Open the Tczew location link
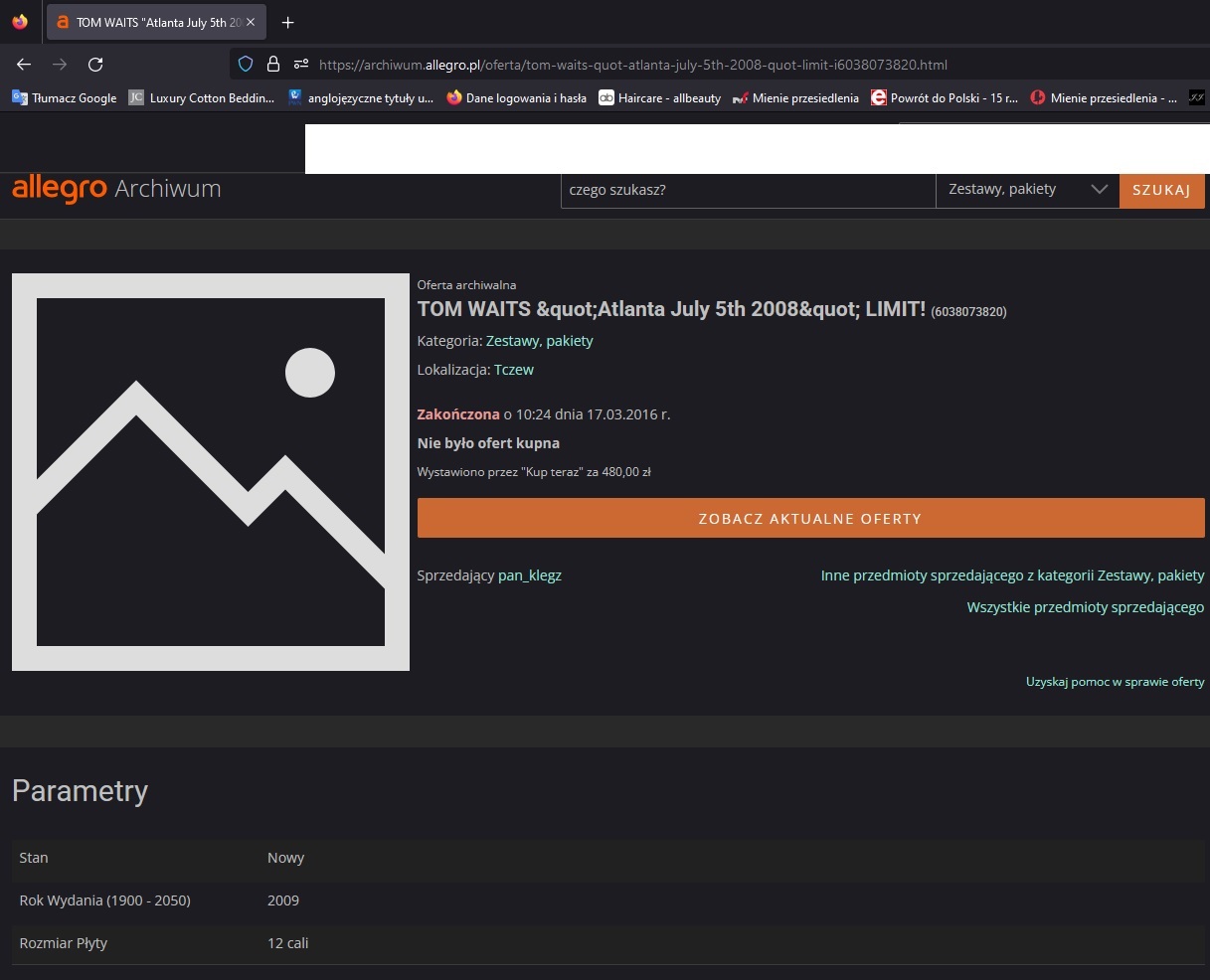This screenshot has height=980, width=1210. coord(513,370)
